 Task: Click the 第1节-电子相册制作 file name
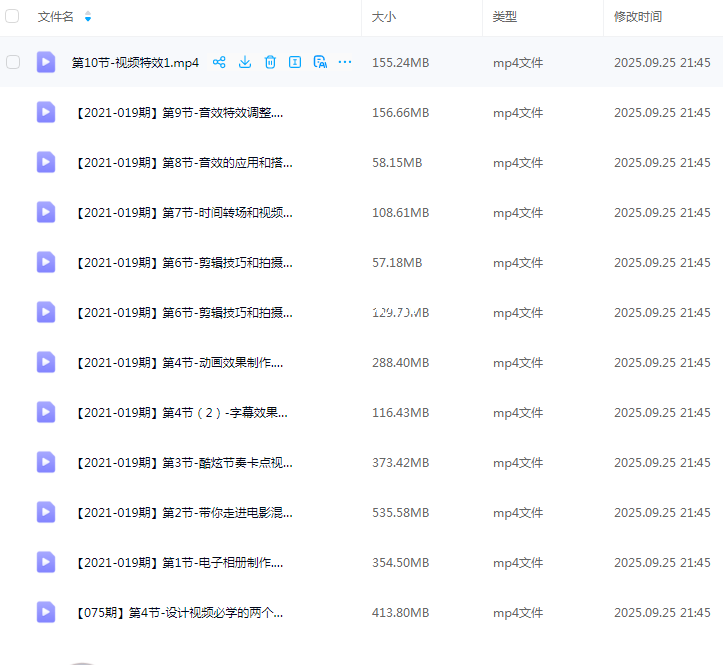pos(179,562)
